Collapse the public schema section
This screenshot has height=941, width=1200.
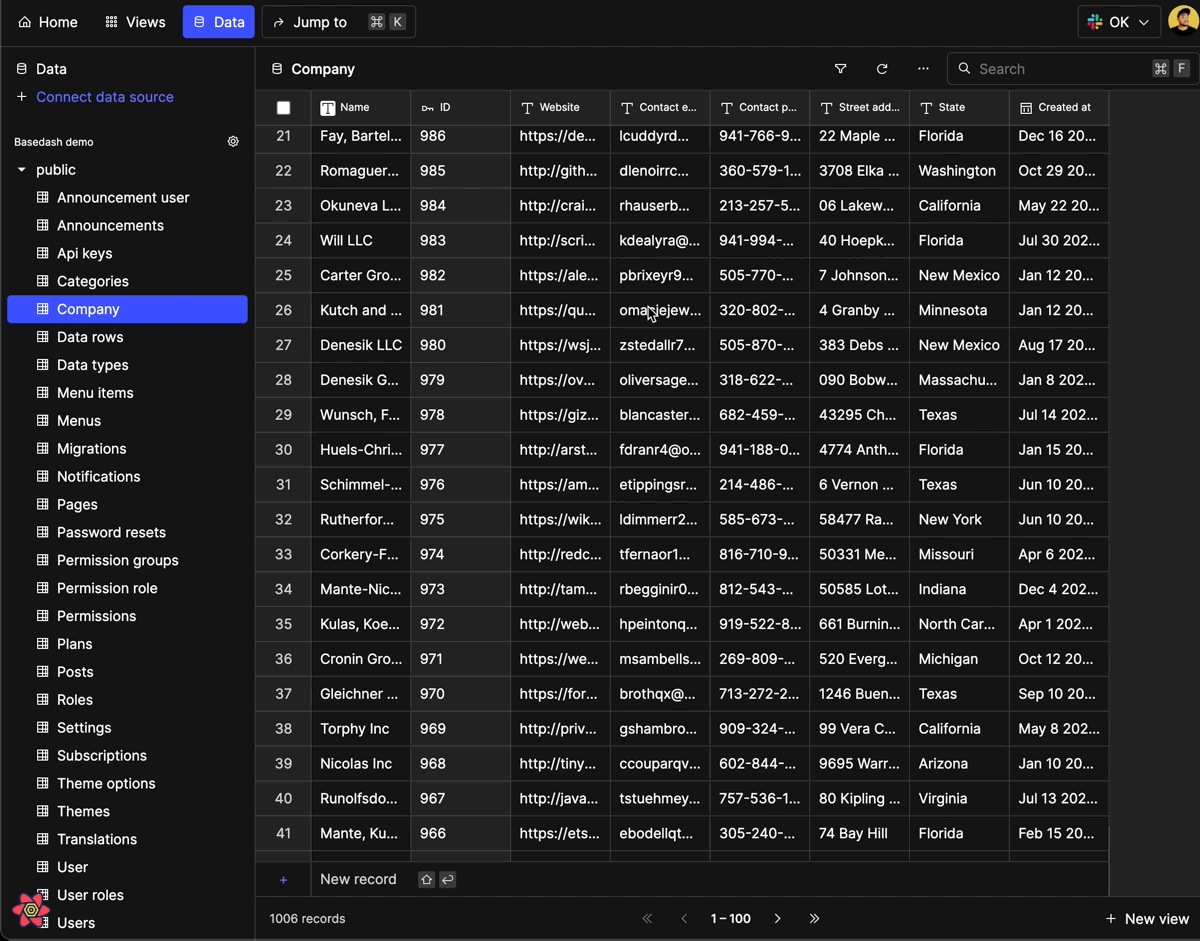coord(20,169)
